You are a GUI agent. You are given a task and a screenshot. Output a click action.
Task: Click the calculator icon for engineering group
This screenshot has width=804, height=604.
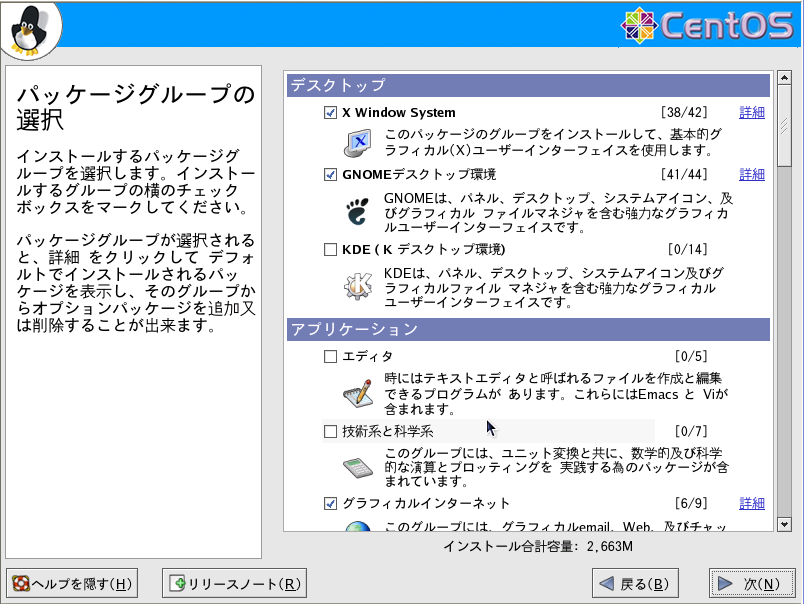pyautogui.click(x=357, y=468)
